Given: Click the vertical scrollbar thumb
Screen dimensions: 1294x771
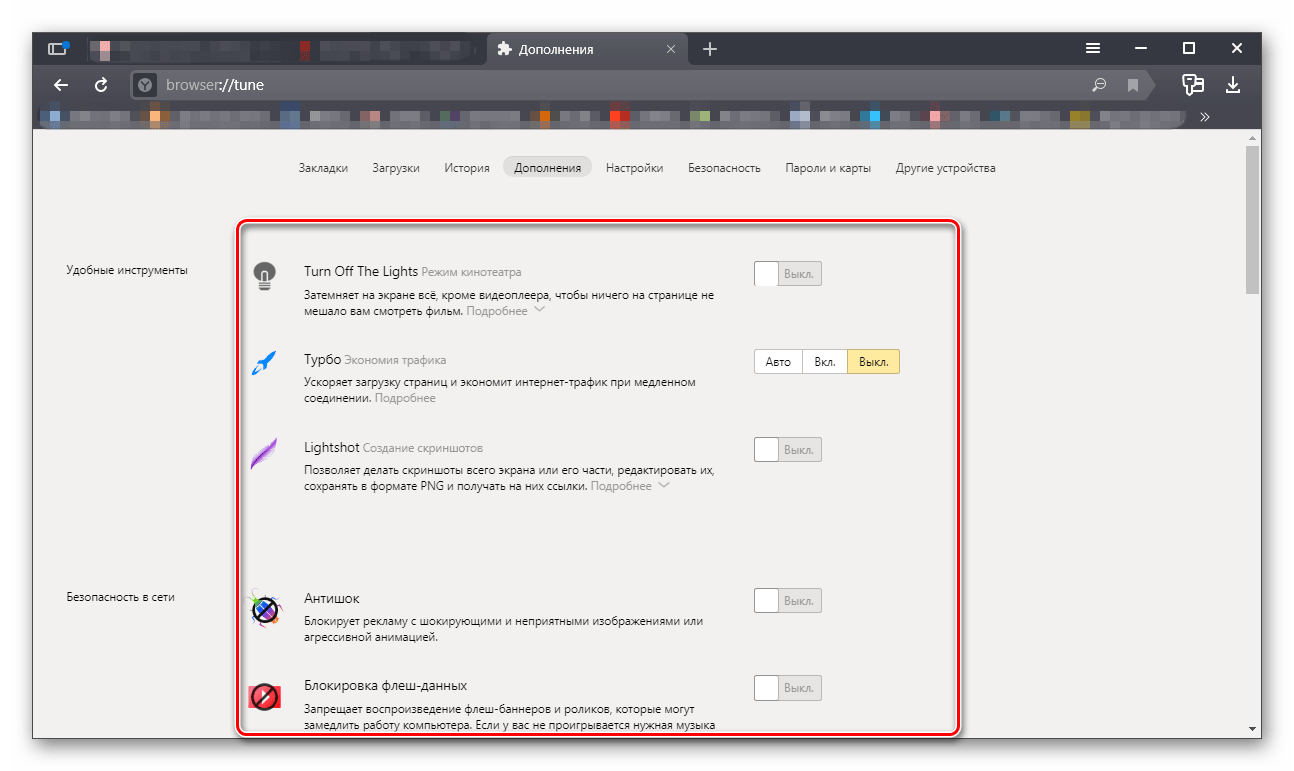Looking at the screenshot, I should pos(1252,220).
